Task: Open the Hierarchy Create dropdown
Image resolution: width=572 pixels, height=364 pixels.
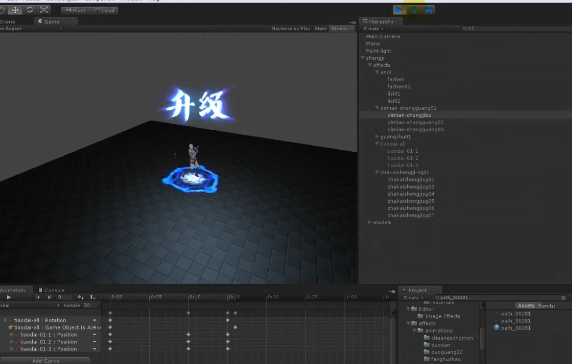Action: [x=373, y=28]
